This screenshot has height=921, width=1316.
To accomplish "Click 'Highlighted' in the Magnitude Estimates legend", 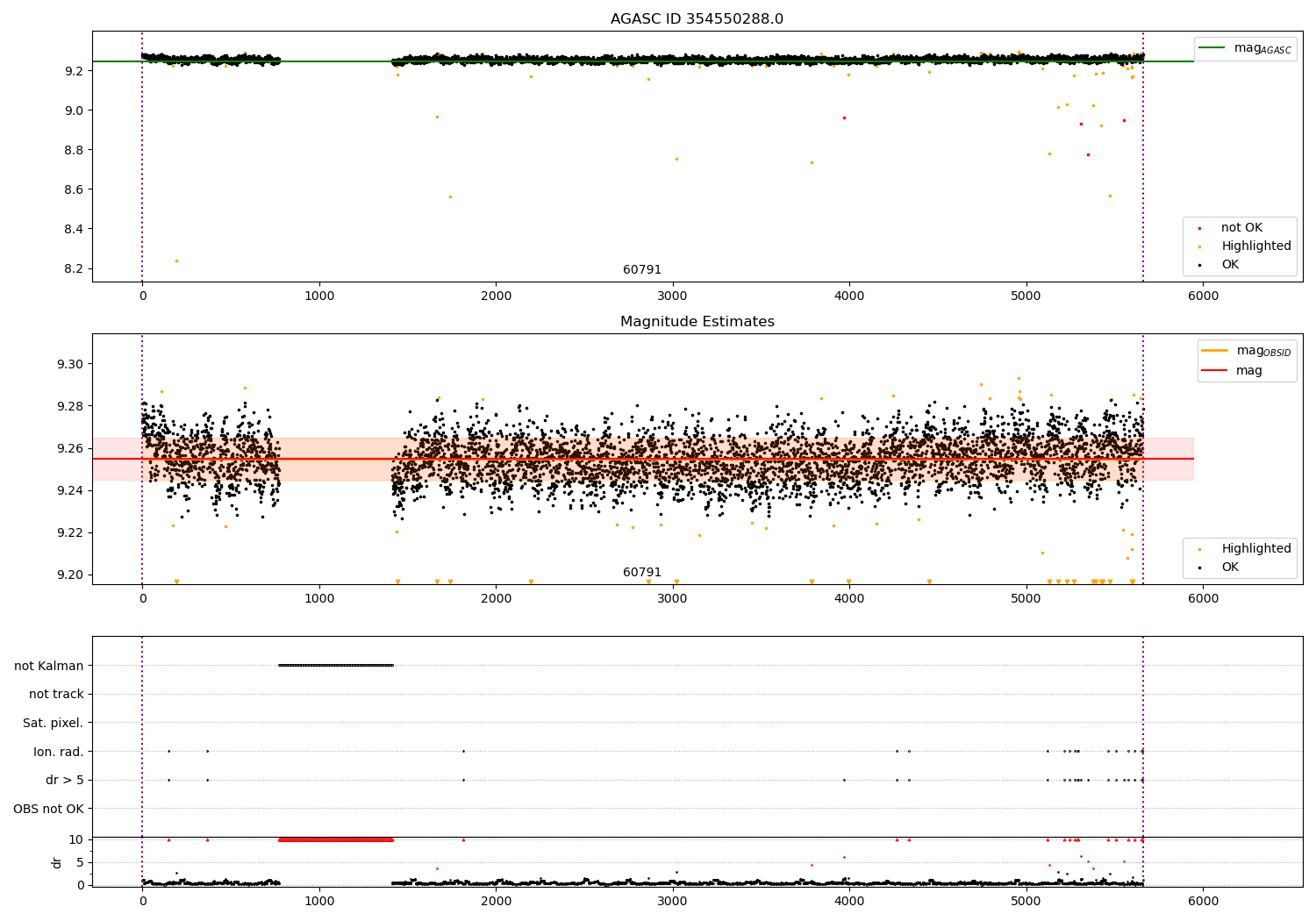I will click(x=1245, y=549).
